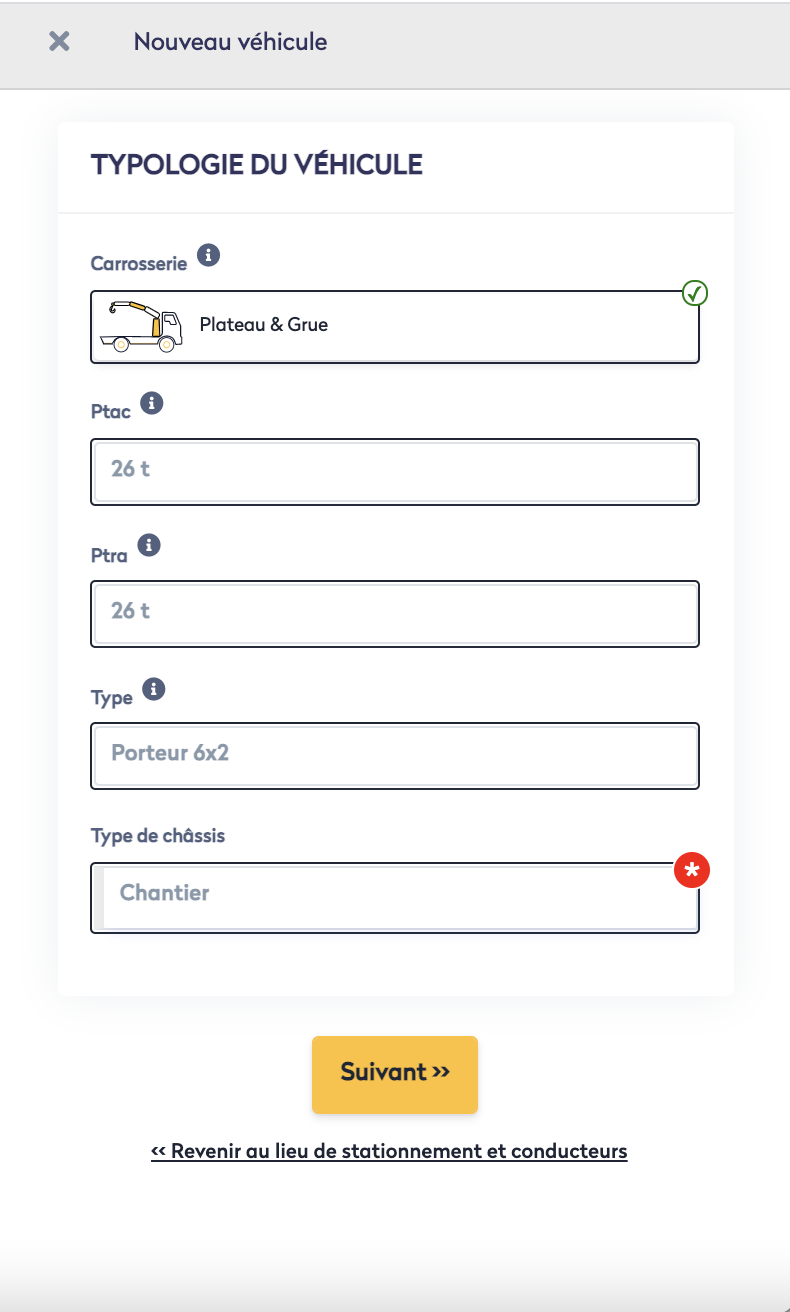Image resolution: width=790 pixels, height=1312 pixels.
Task: Click the red required asterisk badge
Action: tap(692, 870)
